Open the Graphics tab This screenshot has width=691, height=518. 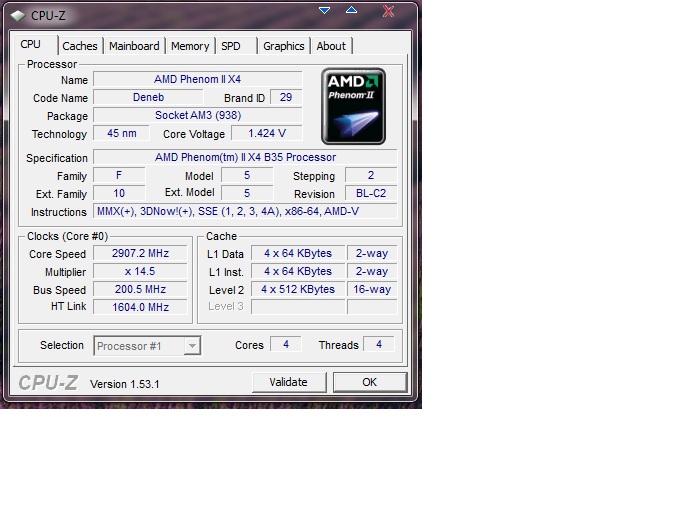pos(284,46)
